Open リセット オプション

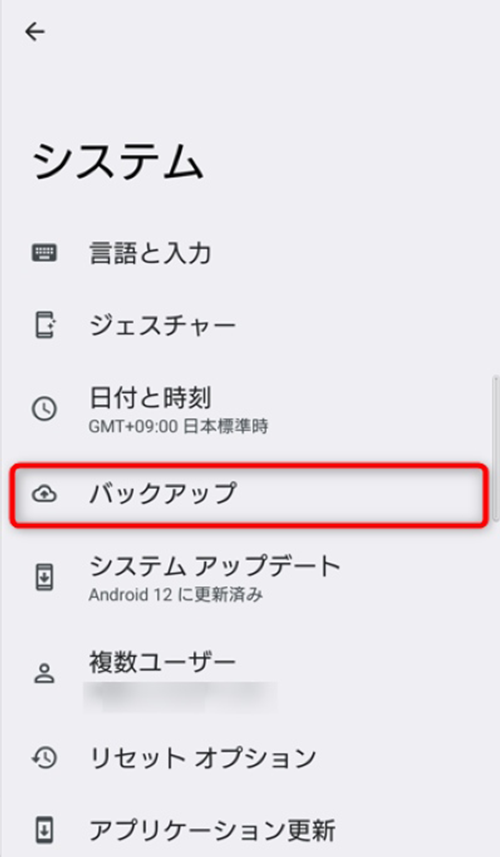pyautogui.click(x=250, y=758)
